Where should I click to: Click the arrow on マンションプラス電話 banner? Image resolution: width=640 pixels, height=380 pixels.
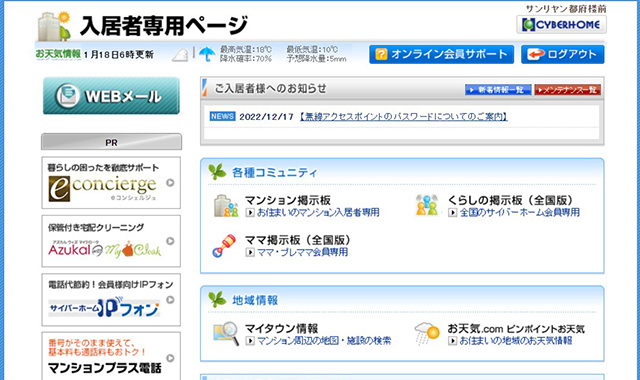(171, 358)
